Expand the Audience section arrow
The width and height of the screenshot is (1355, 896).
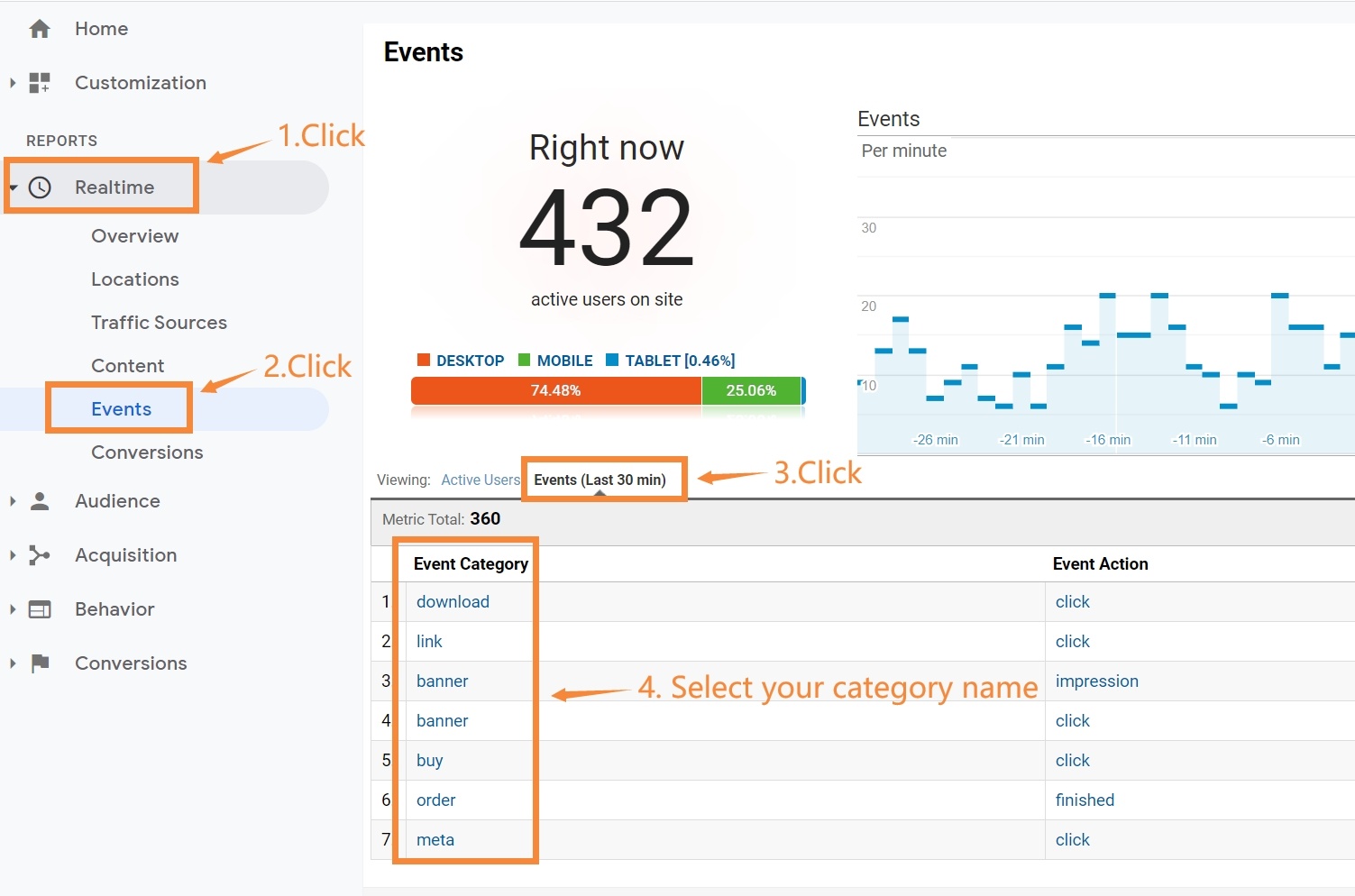[x=13, y=501]
